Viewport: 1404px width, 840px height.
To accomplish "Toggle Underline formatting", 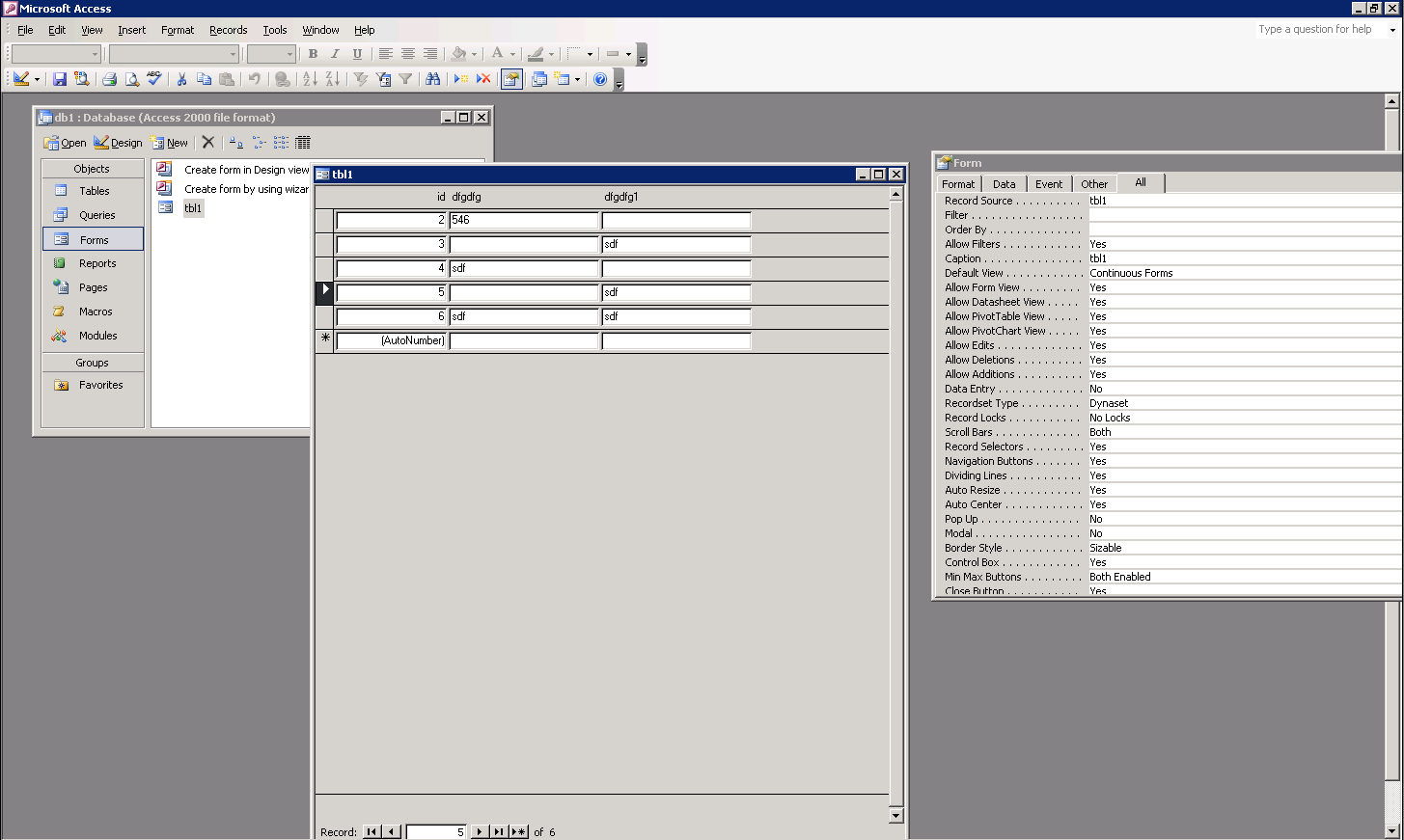I will click(357, 54).
